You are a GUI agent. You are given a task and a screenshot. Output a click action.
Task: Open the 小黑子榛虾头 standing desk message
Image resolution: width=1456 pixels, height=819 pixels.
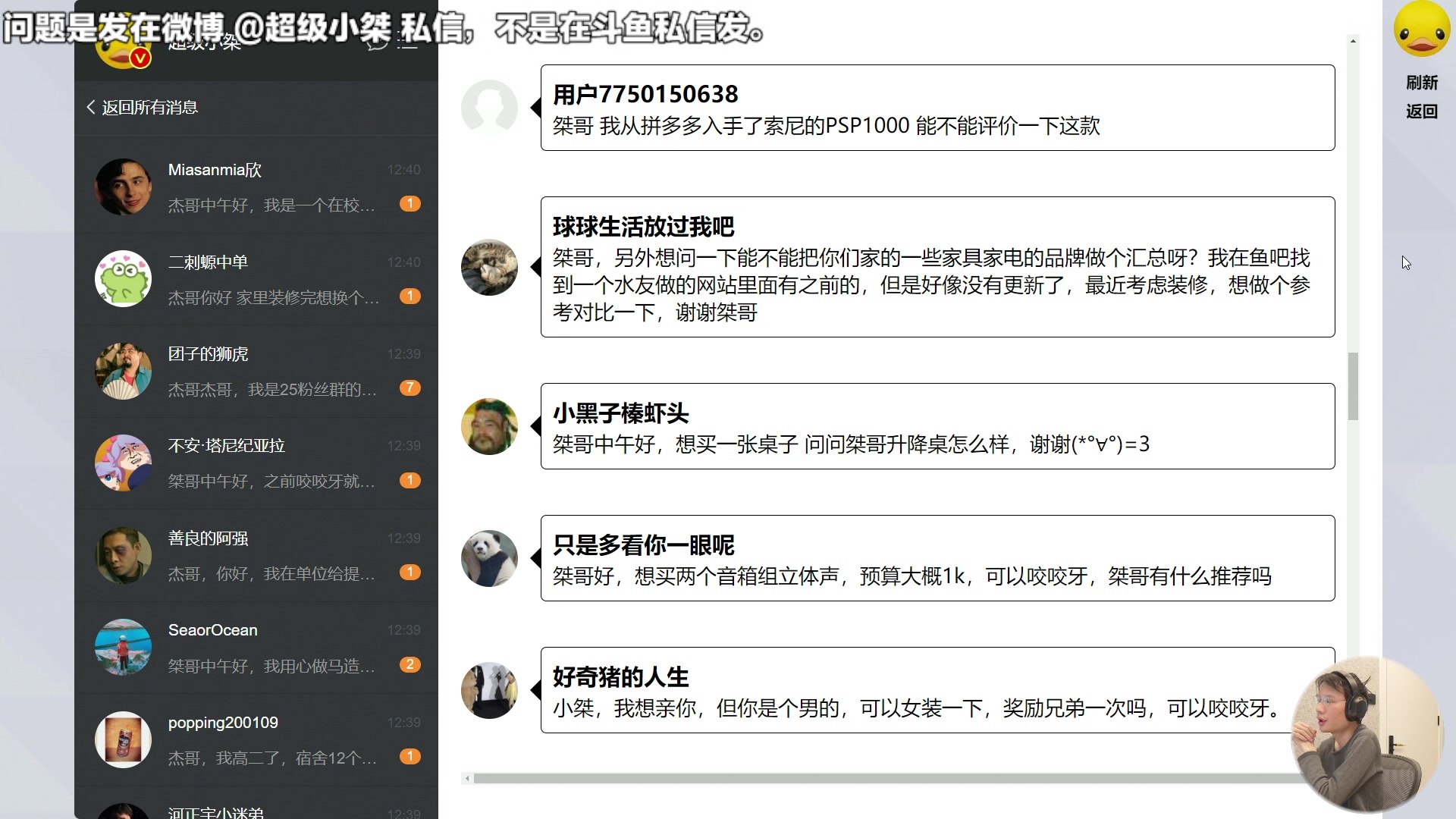[x=937, y=426]
